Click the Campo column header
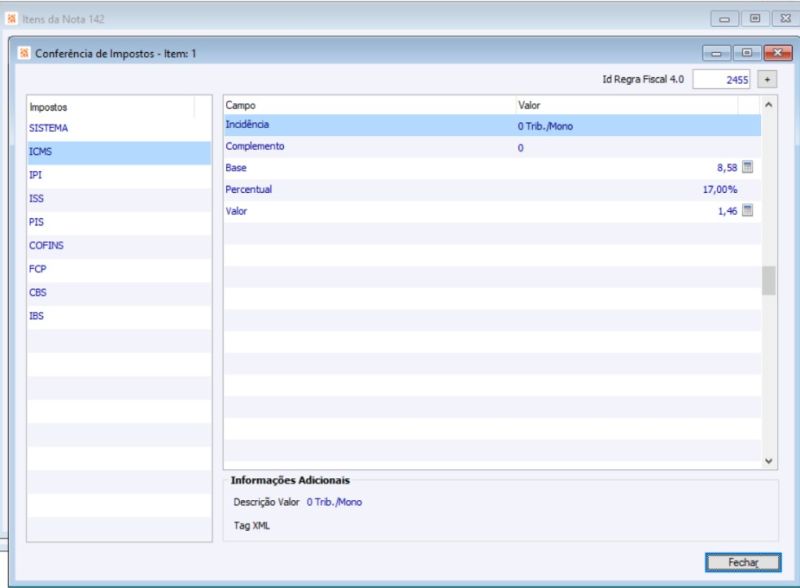The image size is (800, 588). point(369,105)
